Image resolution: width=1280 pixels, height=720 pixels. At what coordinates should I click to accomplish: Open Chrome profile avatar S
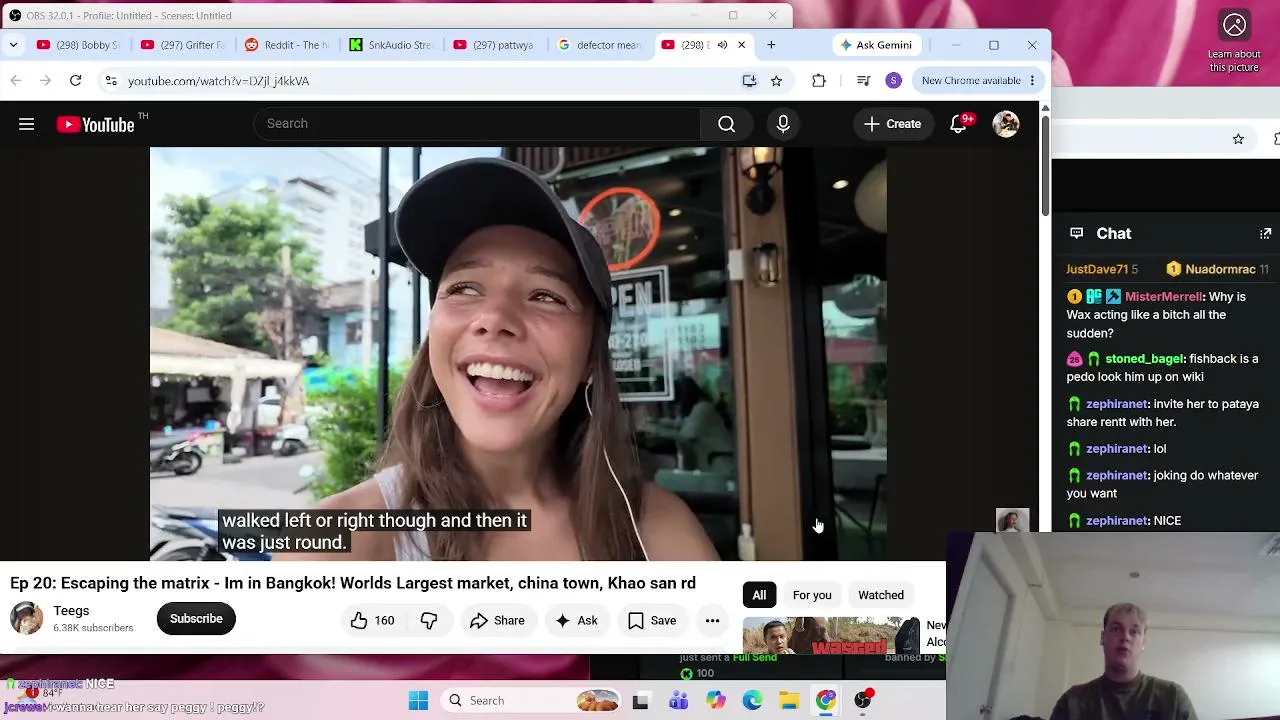point(894,81)
